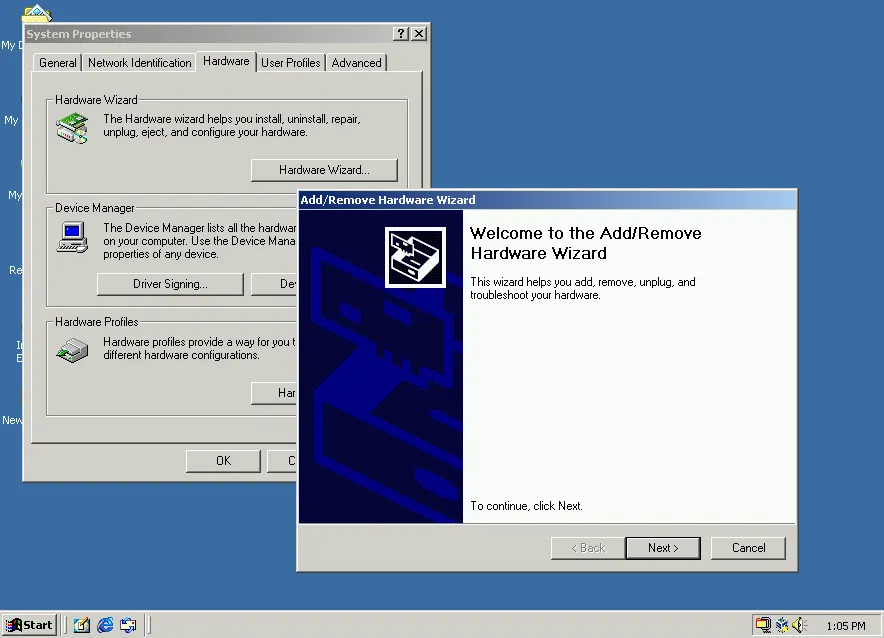The image size is (884, 638).
Task: Open the Start menu
Action: pyautogui.click(x=29, y=624)
